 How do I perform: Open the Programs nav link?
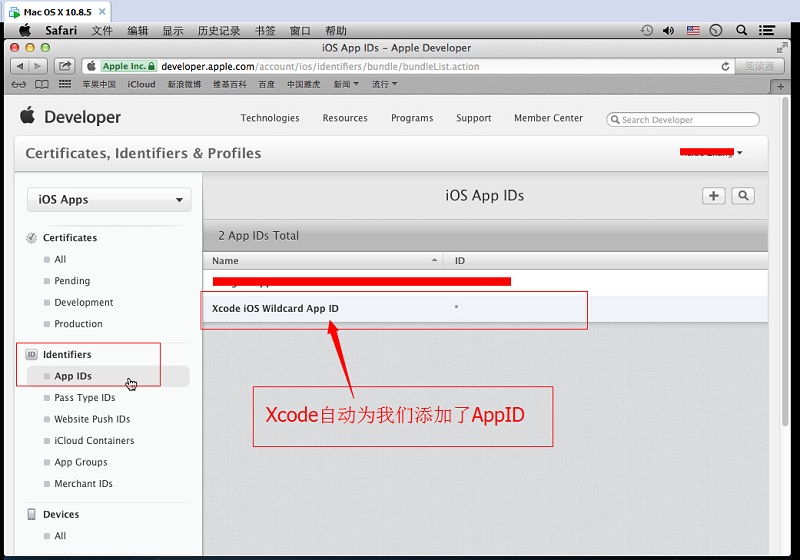[x=412, y=118]
